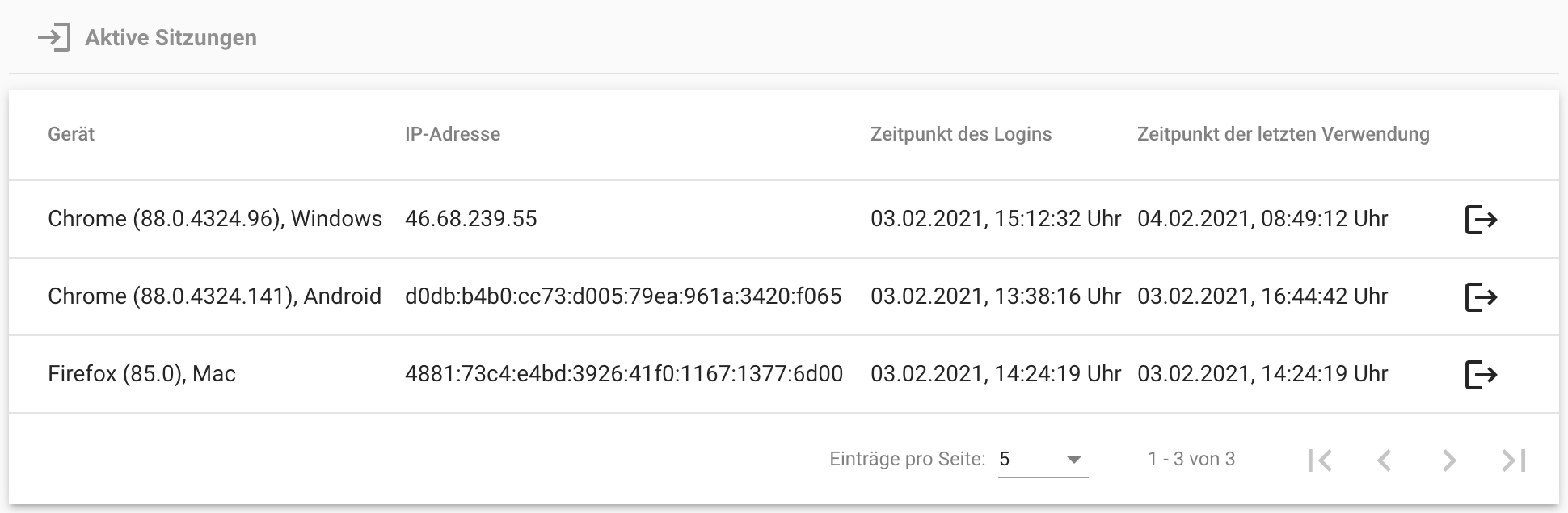
Task: Sort by the Gerät column header
Action: pyautogui.click(x=71, y=134)
